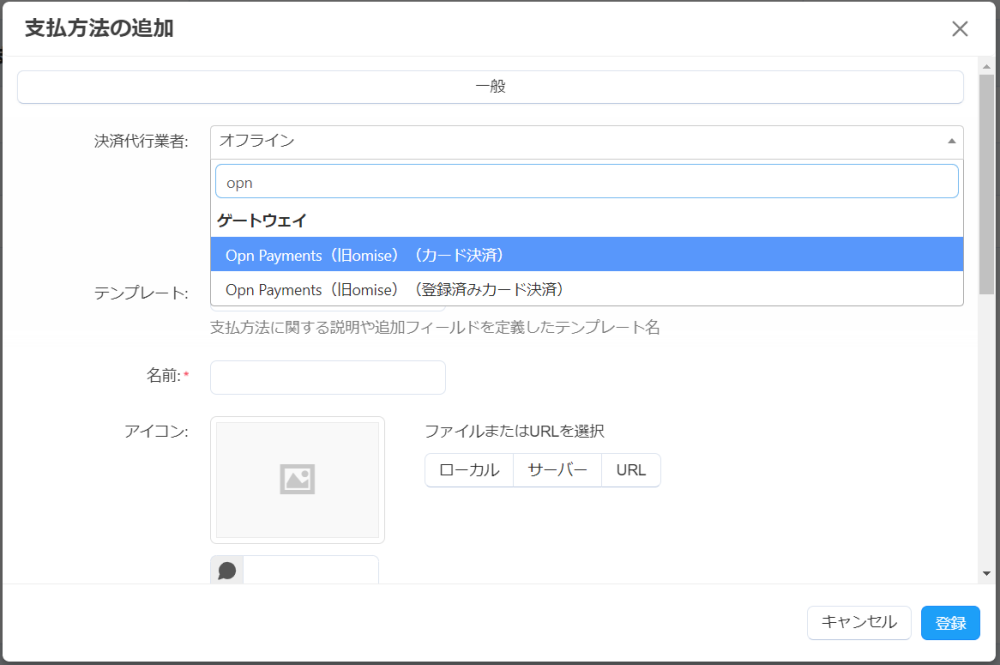Click the scrollbar up arrow
Image resolution: width=1000 pixels, height=665 pixels.
987,66
